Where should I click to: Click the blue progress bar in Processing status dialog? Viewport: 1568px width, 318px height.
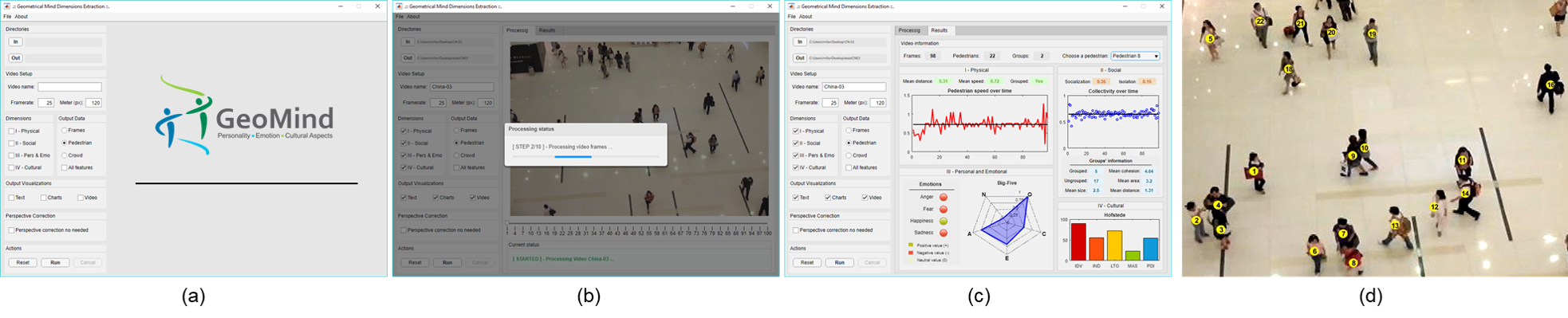[x=573, y=157]
